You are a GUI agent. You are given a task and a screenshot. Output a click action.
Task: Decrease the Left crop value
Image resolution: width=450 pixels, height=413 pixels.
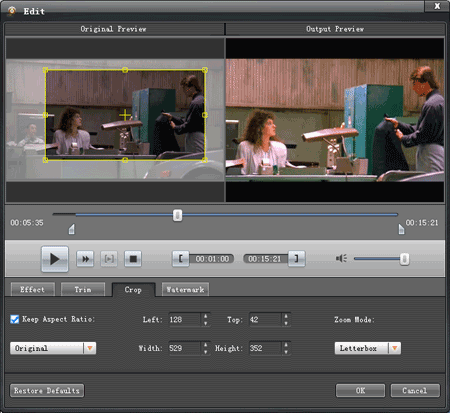coord(206,323)
